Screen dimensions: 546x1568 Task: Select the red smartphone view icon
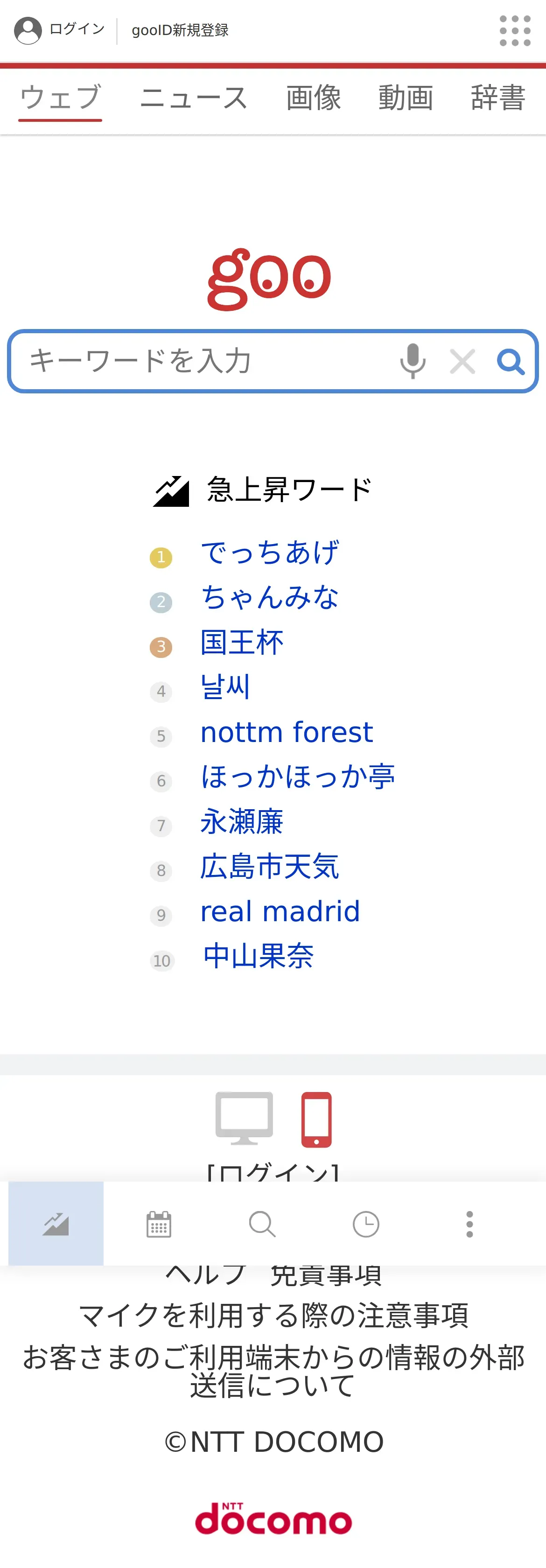[316, 1119]
